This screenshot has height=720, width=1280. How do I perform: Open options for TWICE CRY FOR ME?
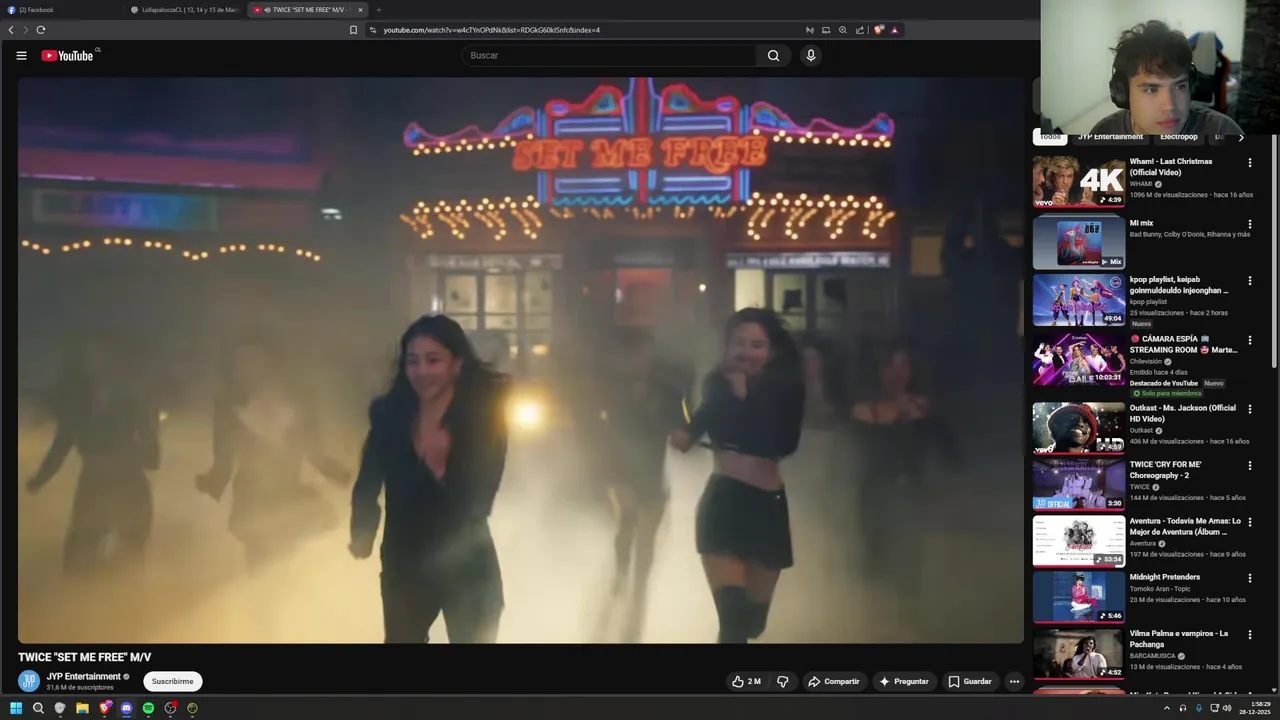[1249, 466]
